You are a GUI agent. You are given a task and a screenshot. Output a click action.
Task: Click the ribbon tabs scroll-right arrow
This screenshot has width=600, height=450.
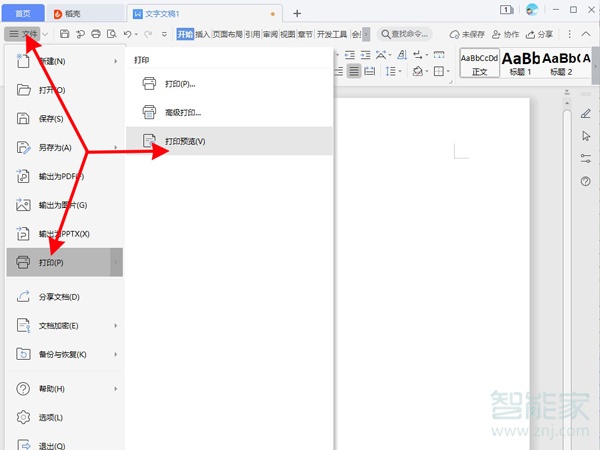pyautogui.click(x=366, y=34)
